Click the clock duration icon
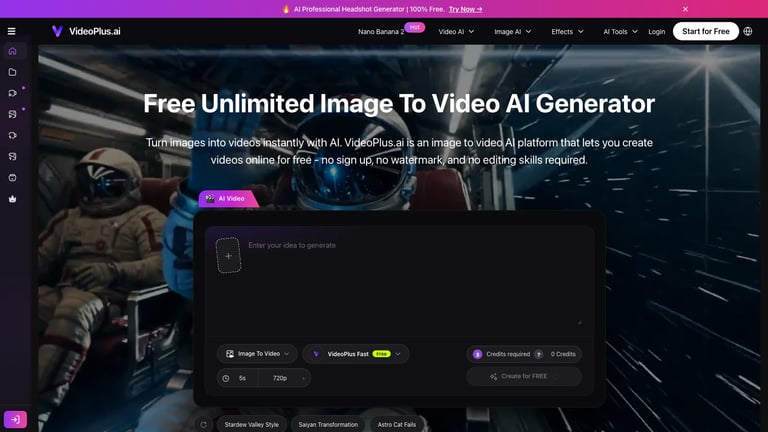Image resolution: width=768 pixels, height=432 pixels. coord(226,378)
